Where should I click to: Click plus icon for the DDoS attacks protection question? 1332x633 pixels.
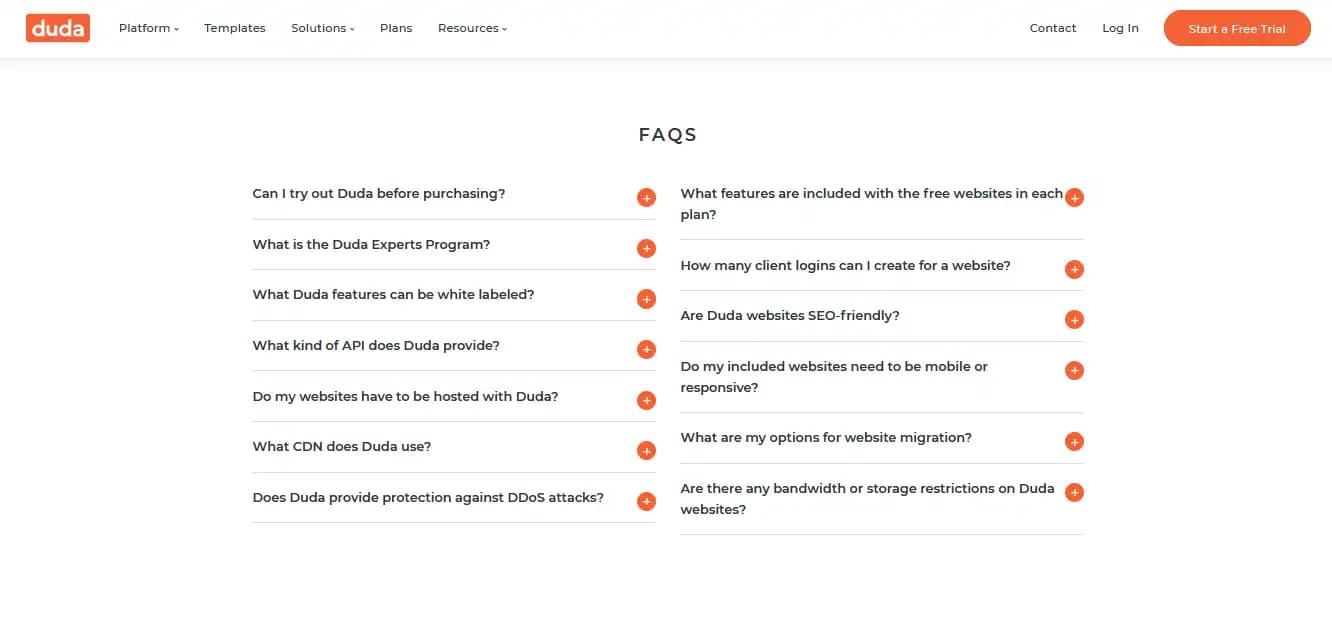646,501
